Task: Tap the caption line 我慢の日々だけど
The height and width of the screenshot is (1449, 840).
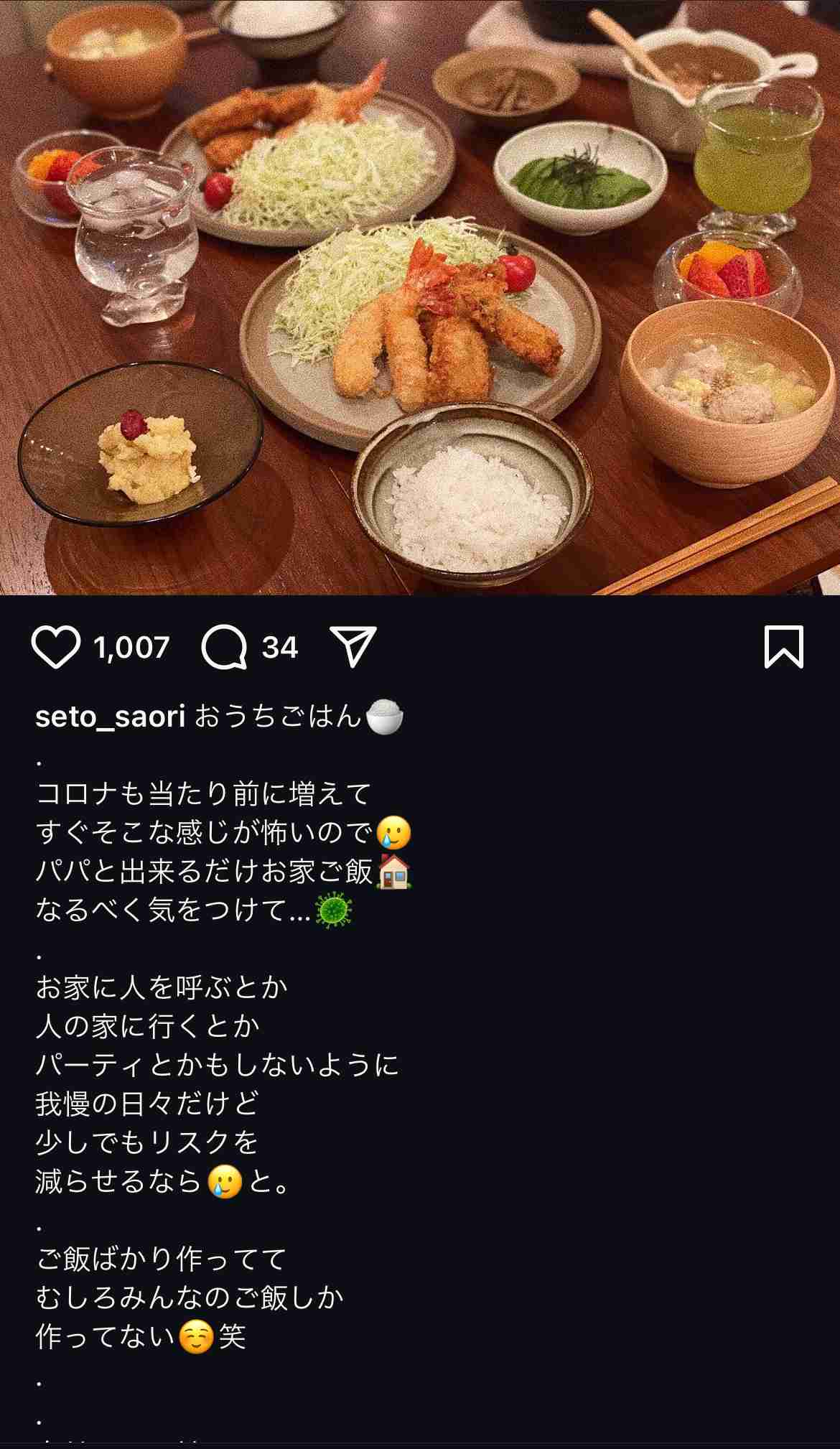Action: pos(147,1104)
